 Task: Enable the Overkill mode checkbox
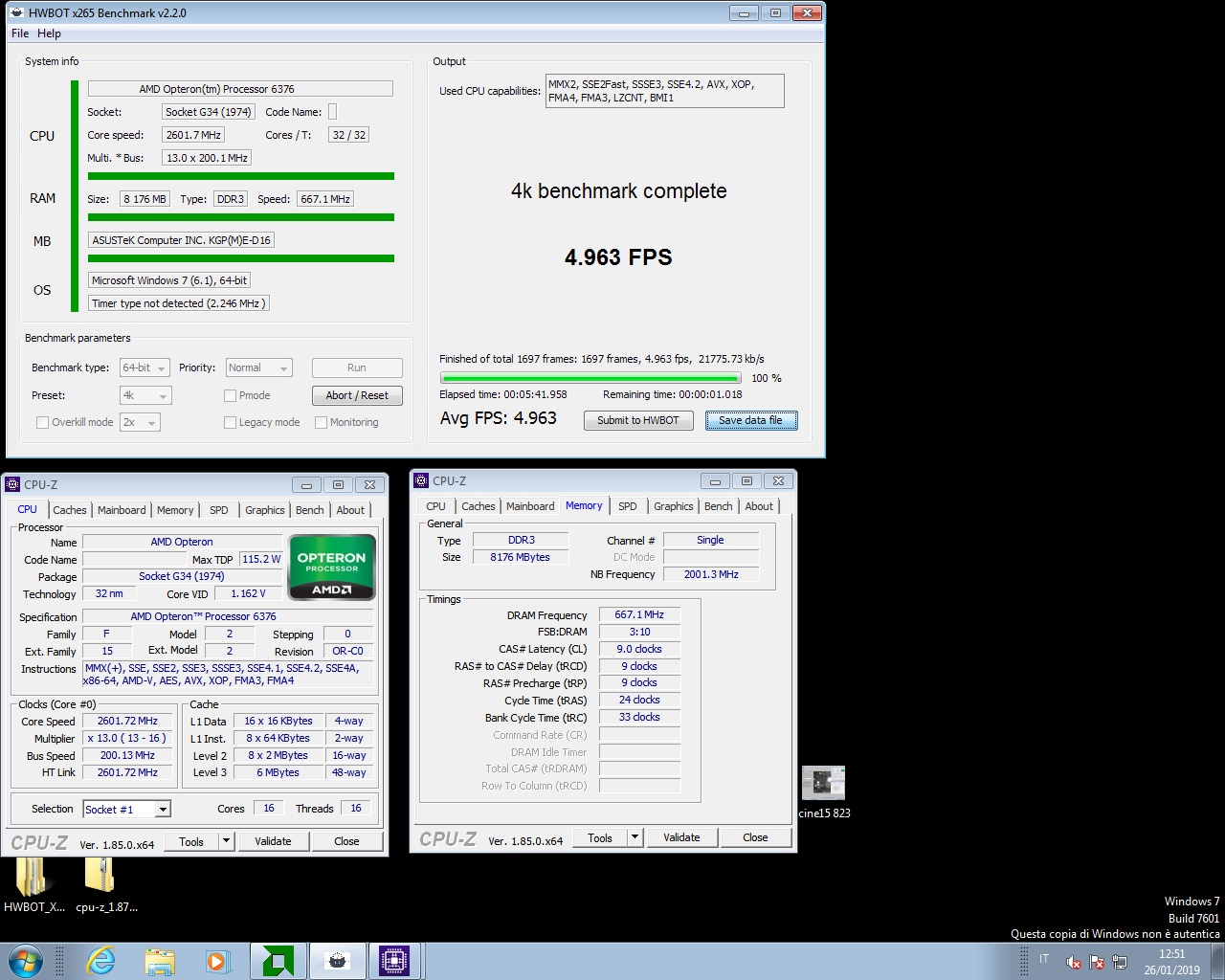pyautogui.click(x=42, y=422)
